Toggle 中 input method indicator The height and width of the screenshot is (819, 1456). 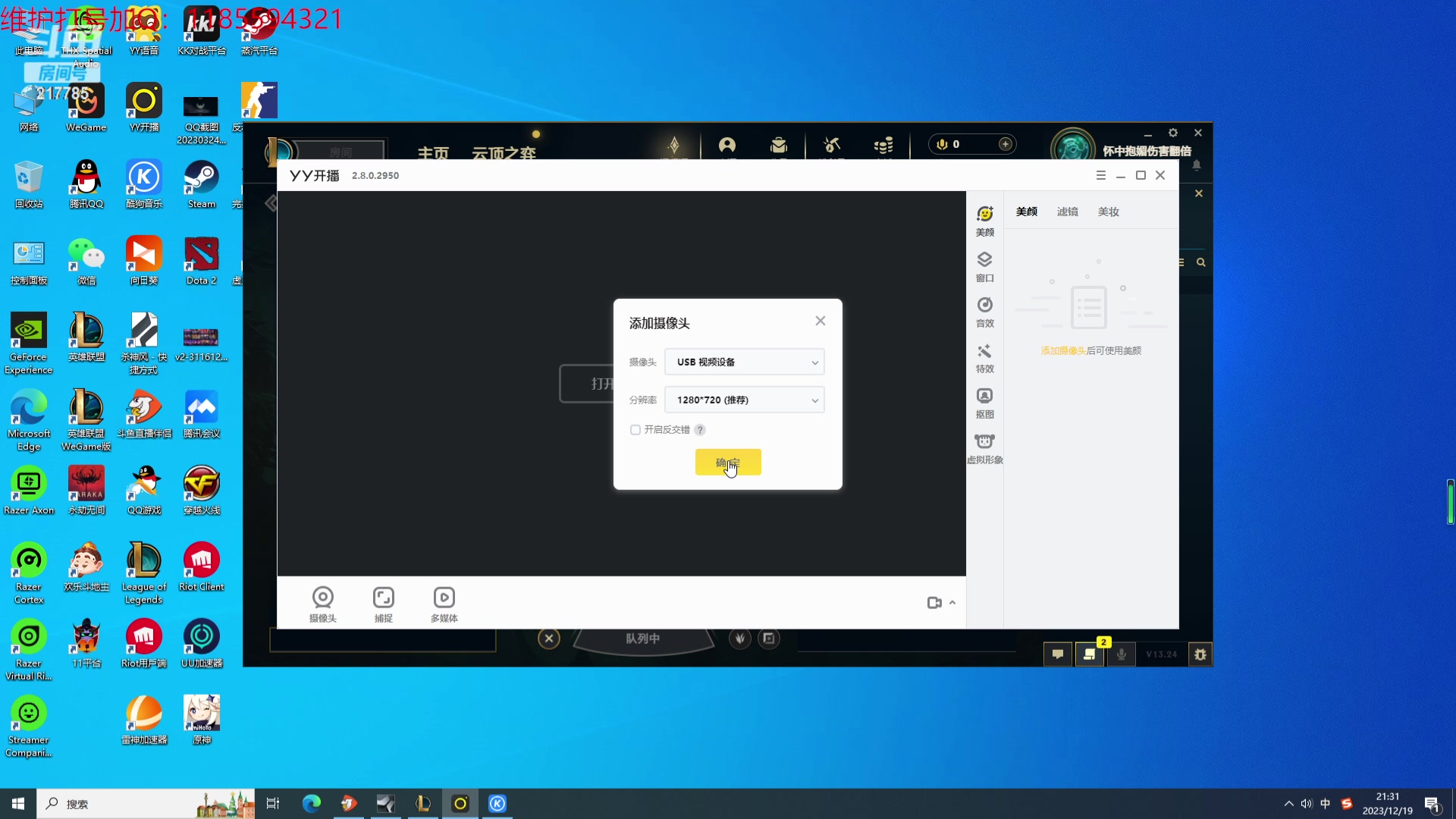pyautogui.click(x=1326, y=804)
